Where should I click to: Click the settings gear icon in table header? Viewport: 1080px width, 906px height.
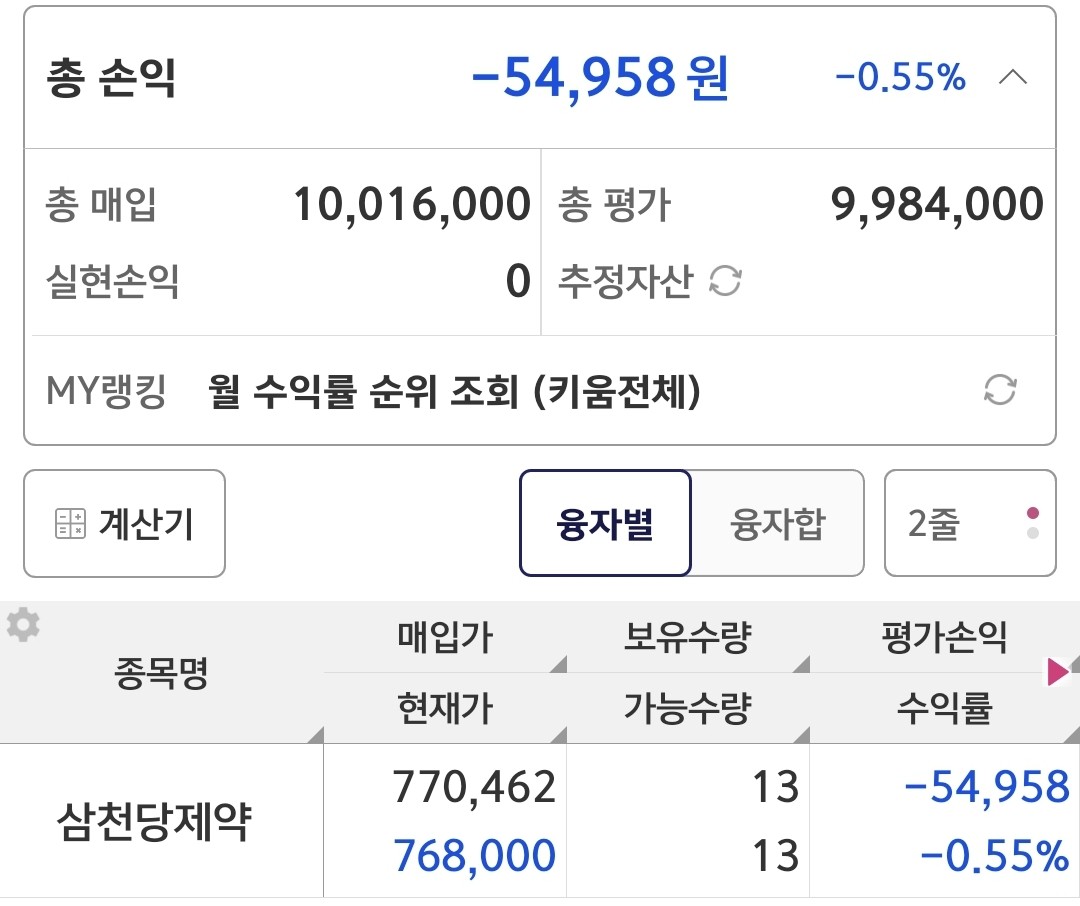coord(23,626)
